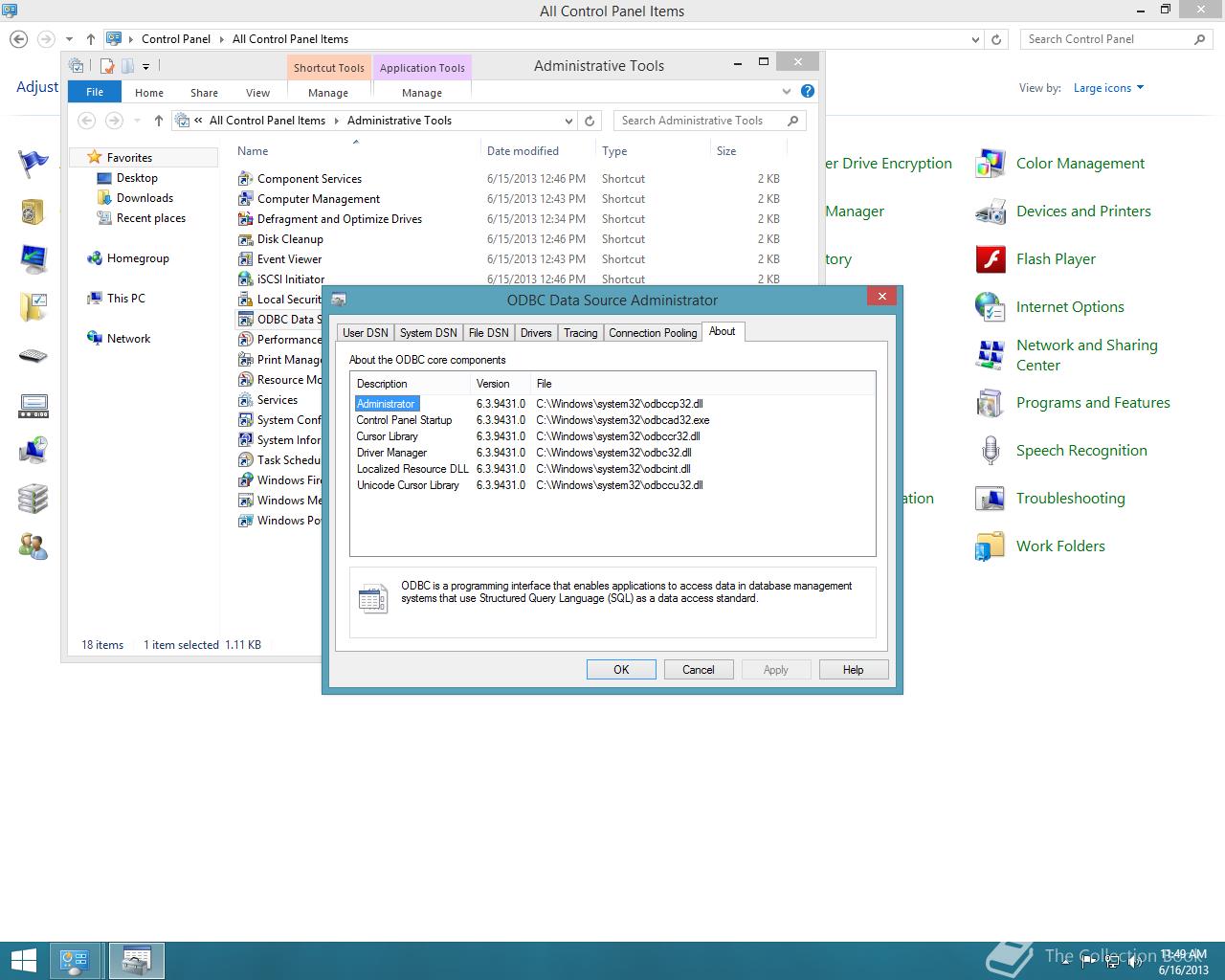Viewport: 1225px width, 980px height.
Task: Click the Control Panel taskbar button
Action: tap(75, 961)
